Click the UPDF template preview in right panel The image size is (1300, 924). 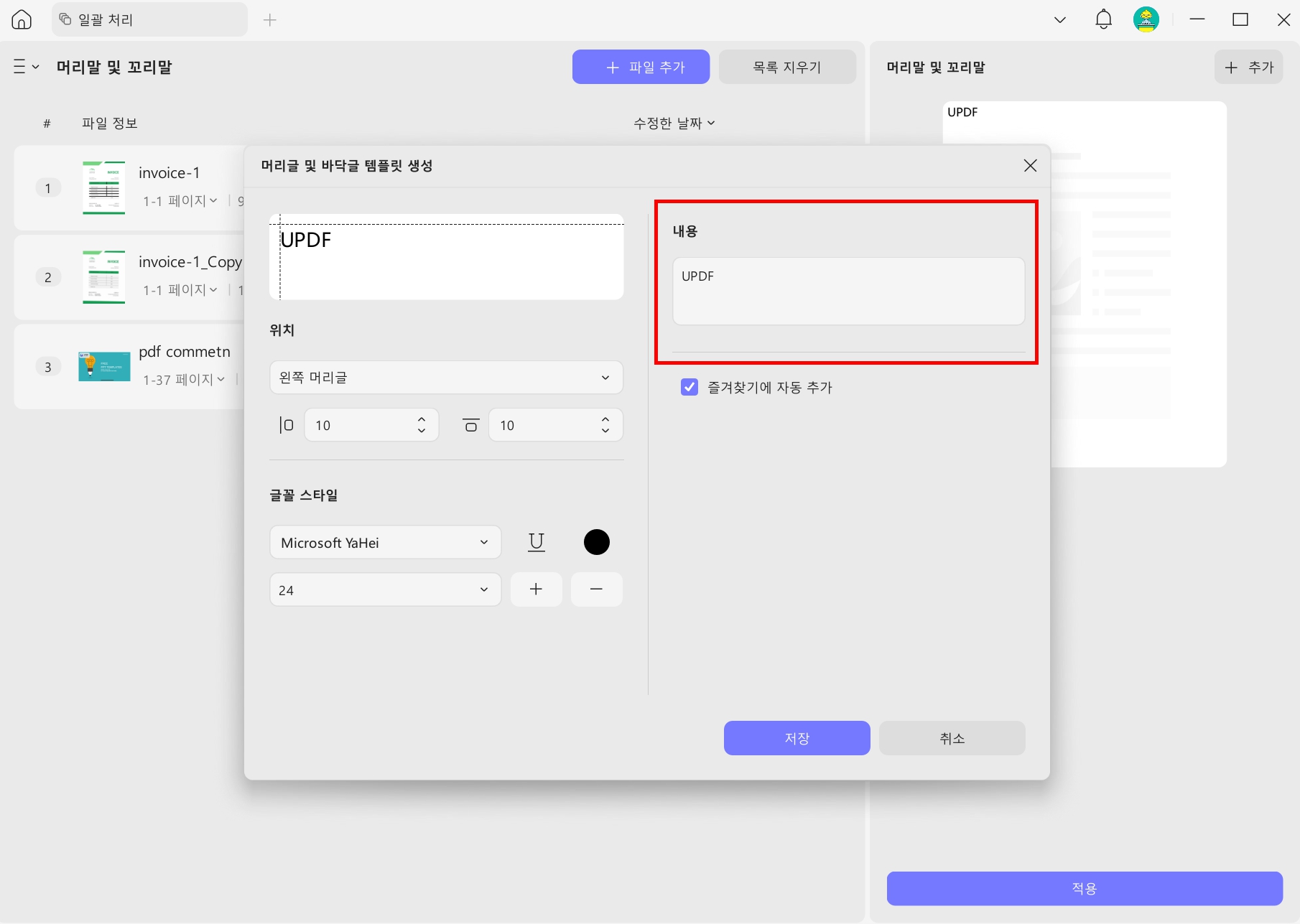pos(1085,284)
